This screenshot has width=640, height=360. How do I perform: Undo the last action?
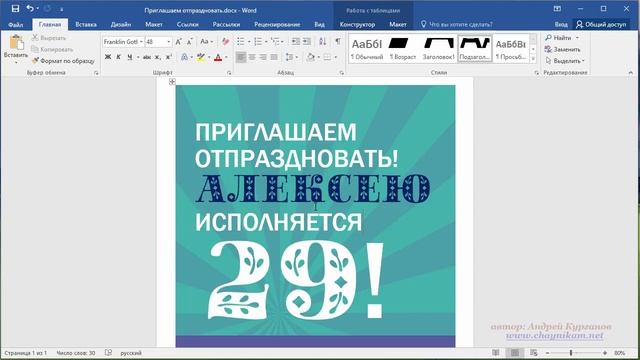click(x=30, y=9)
